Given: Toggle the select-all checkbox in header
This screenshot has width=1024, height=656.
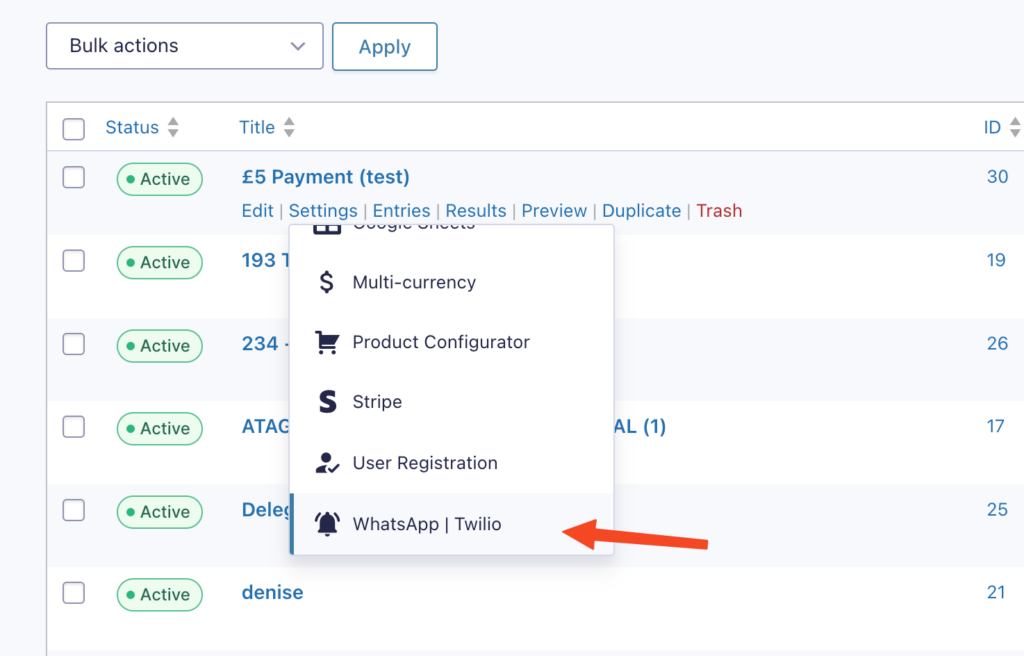Looking at the screenshot, I should (x=74, y=129).
